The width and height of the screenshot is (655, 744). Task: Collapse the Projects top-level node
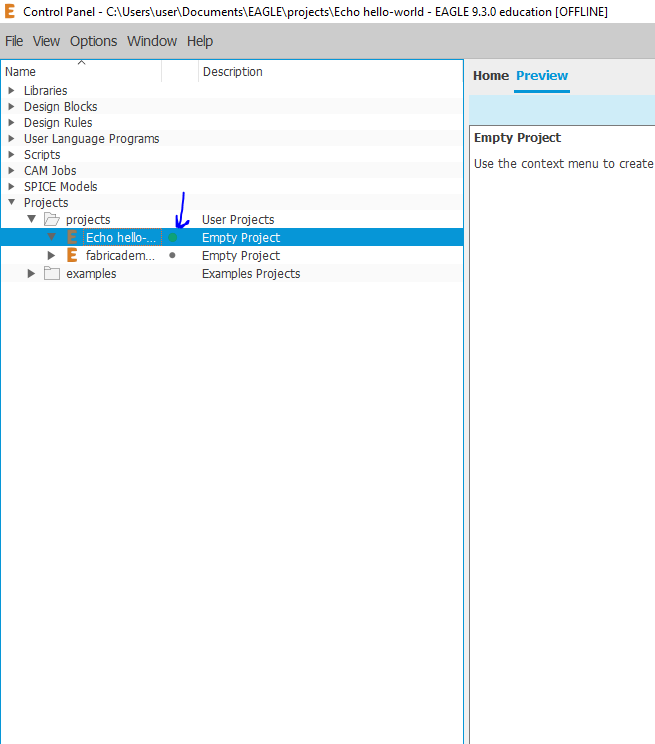tap(11, 202)
